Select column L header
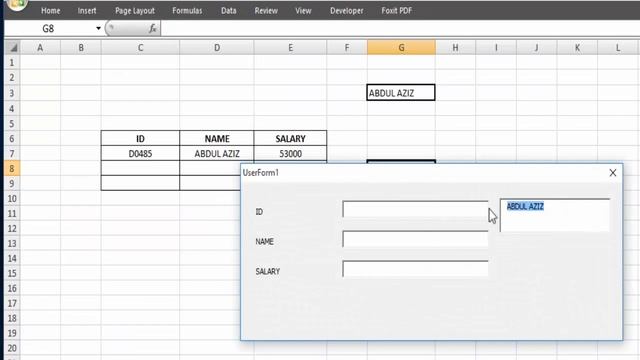The image size is (640, 360). 618,48
